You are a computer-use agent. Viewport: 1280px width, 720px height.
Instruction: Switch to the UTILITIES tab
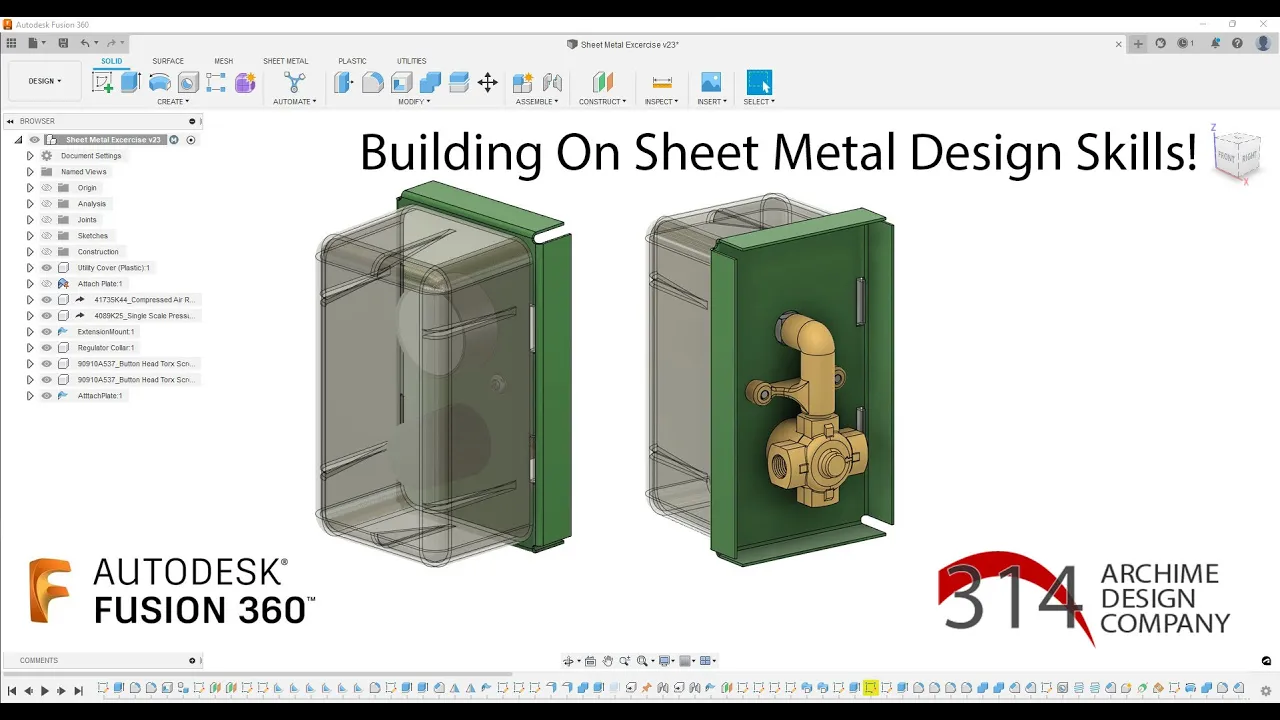[411, 61]
